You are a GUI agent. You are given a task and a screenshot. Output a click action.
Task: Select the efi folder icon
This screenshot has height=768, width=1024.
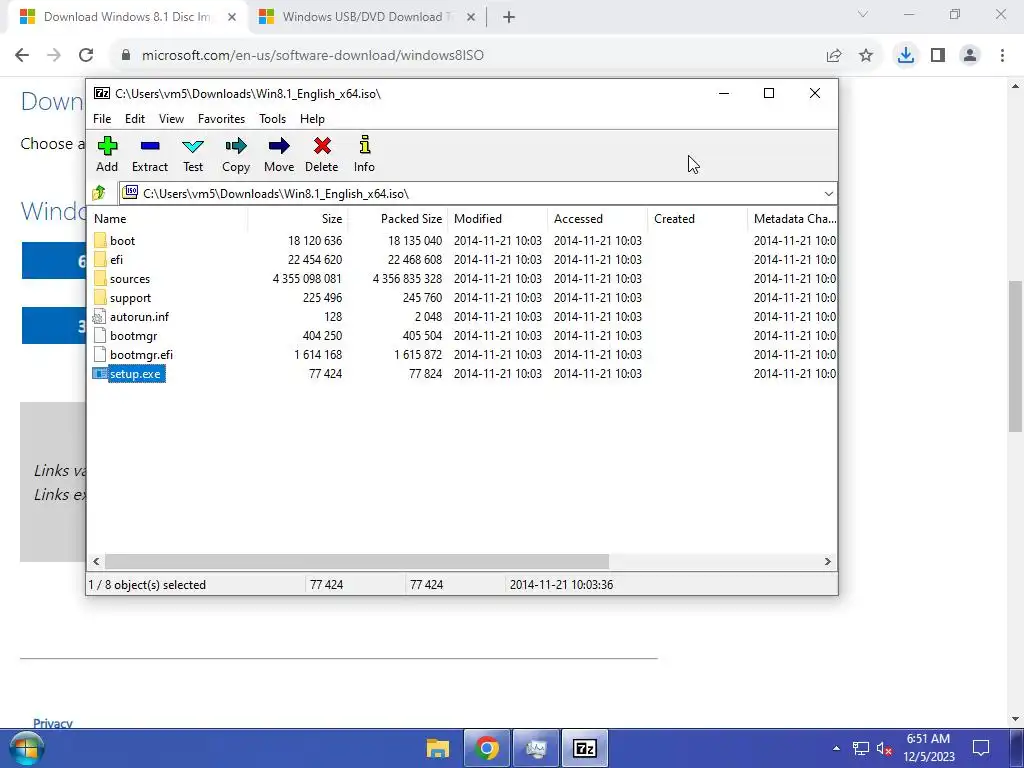[x=99, y=259]
